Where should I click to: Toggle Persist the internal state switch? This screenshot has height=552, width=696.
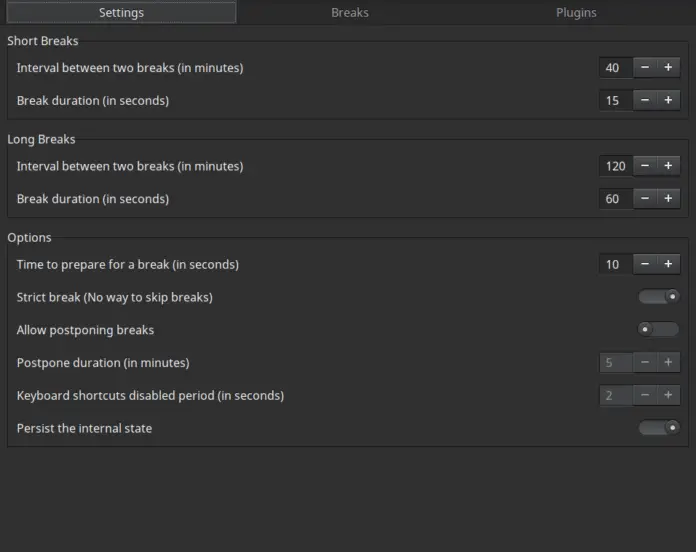[x=659, y=428]
